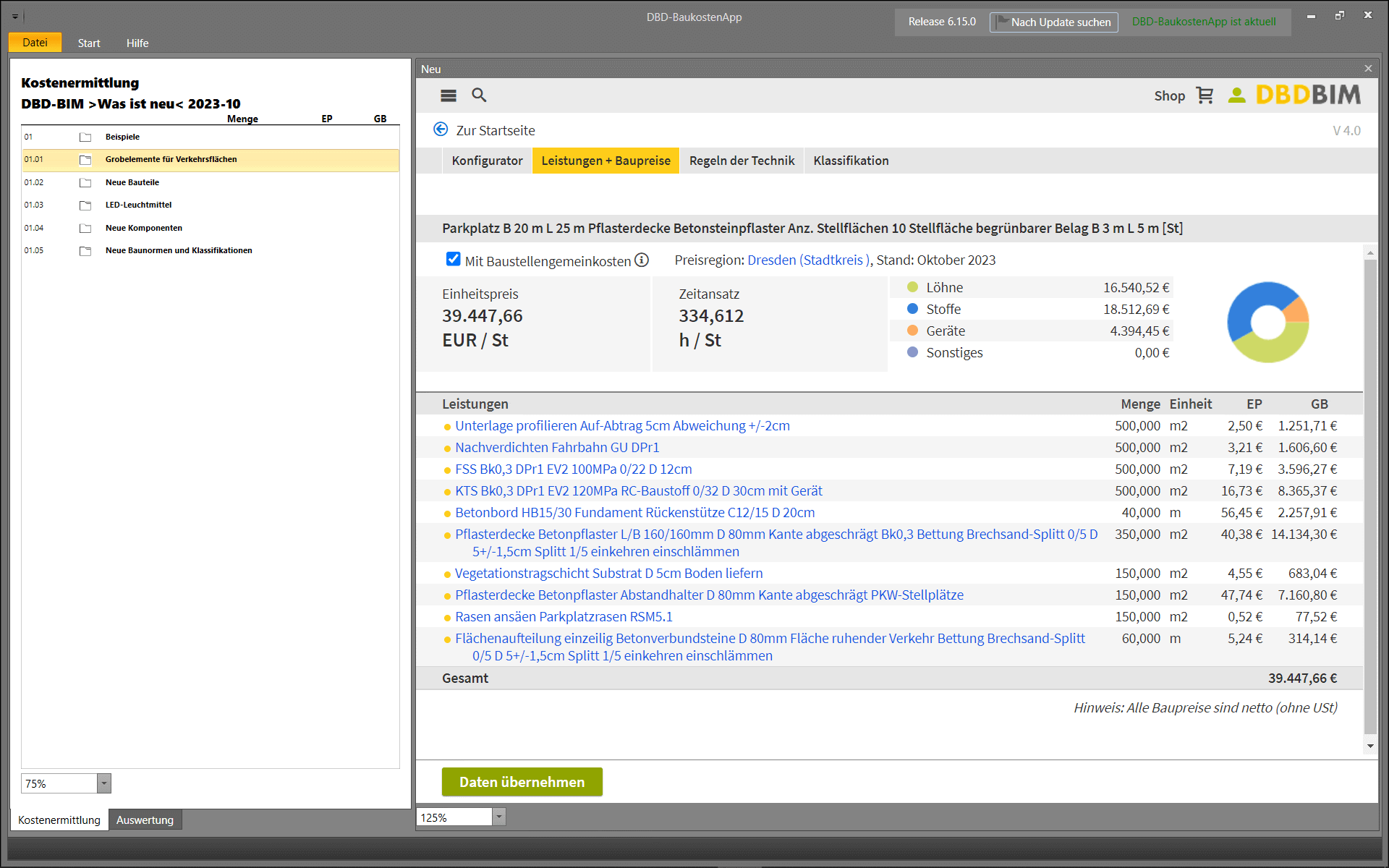
Task: Open FSS Bk0,3 DPr1 EV2 link
Action: tap(574, 469)
